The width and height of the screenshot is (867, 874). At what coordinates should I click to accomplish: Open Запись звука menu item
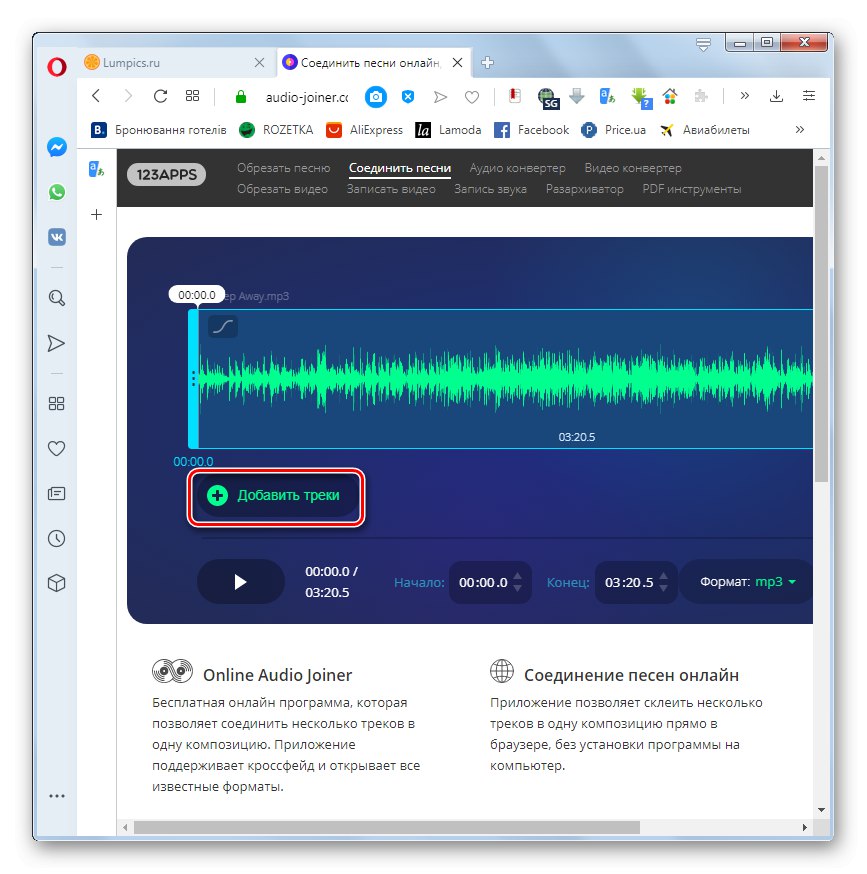490,189
